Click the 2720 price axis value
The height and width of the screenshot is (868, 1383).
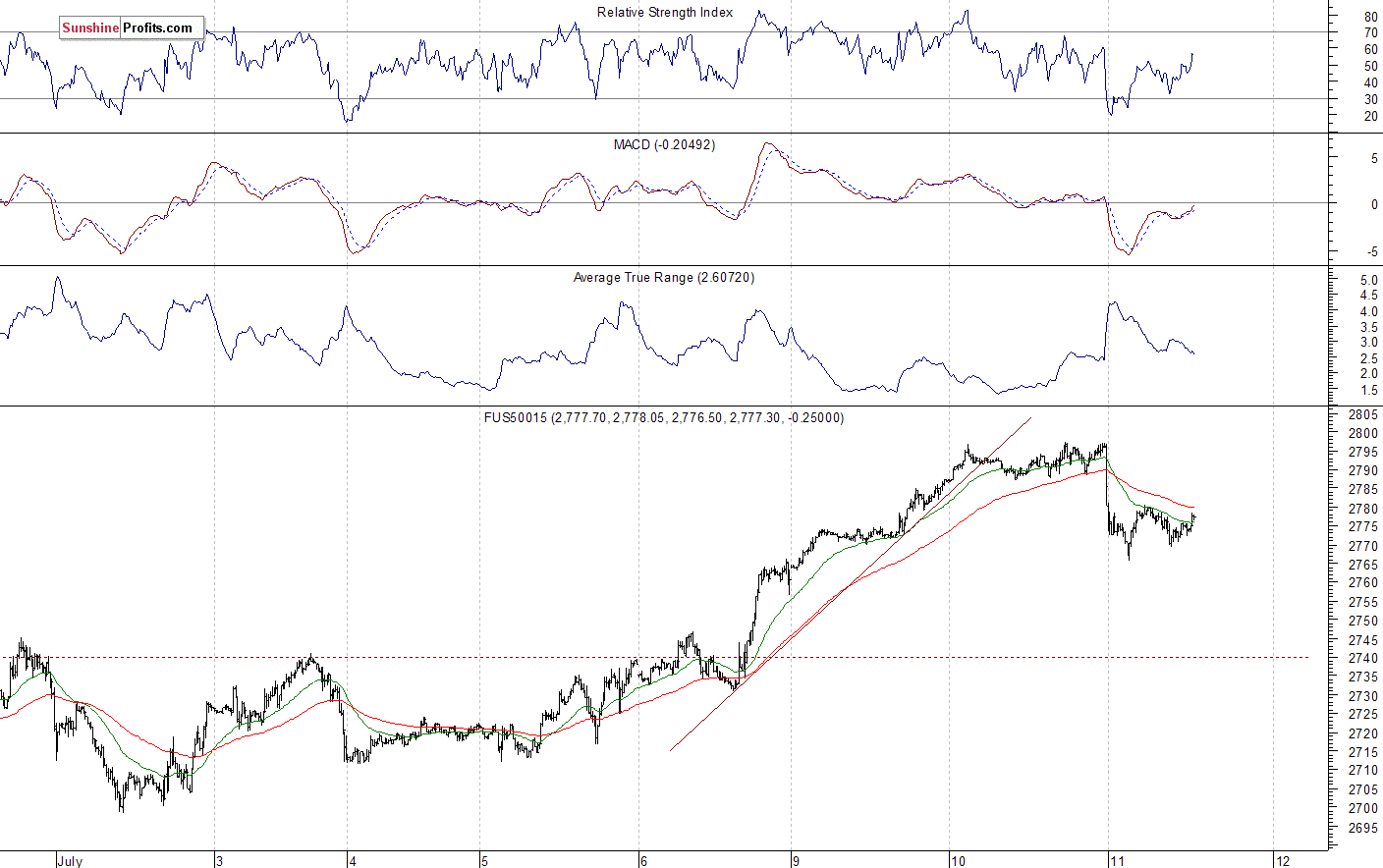coord(1363,733)
